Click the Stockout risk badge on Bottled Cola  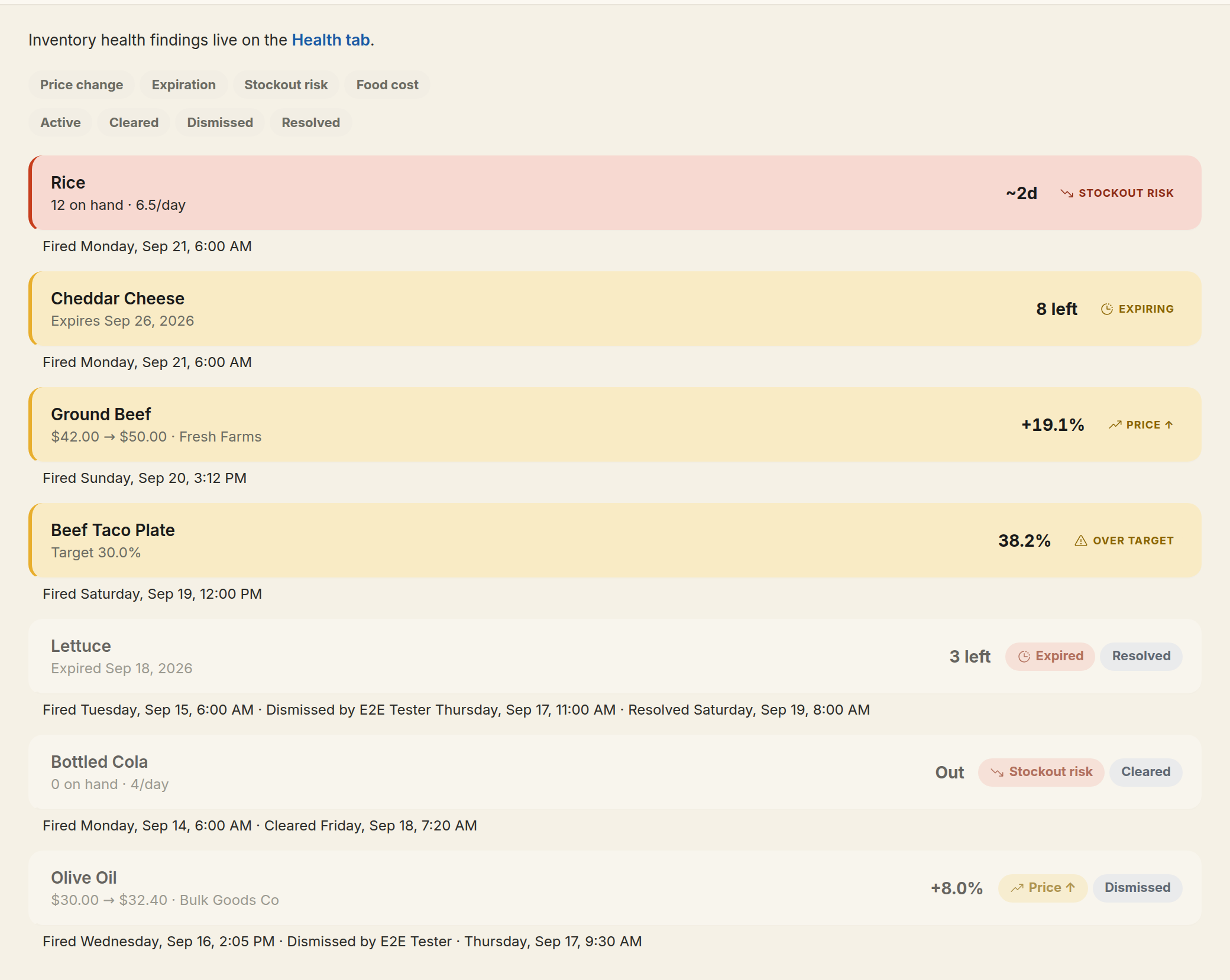pos(1041,772)
